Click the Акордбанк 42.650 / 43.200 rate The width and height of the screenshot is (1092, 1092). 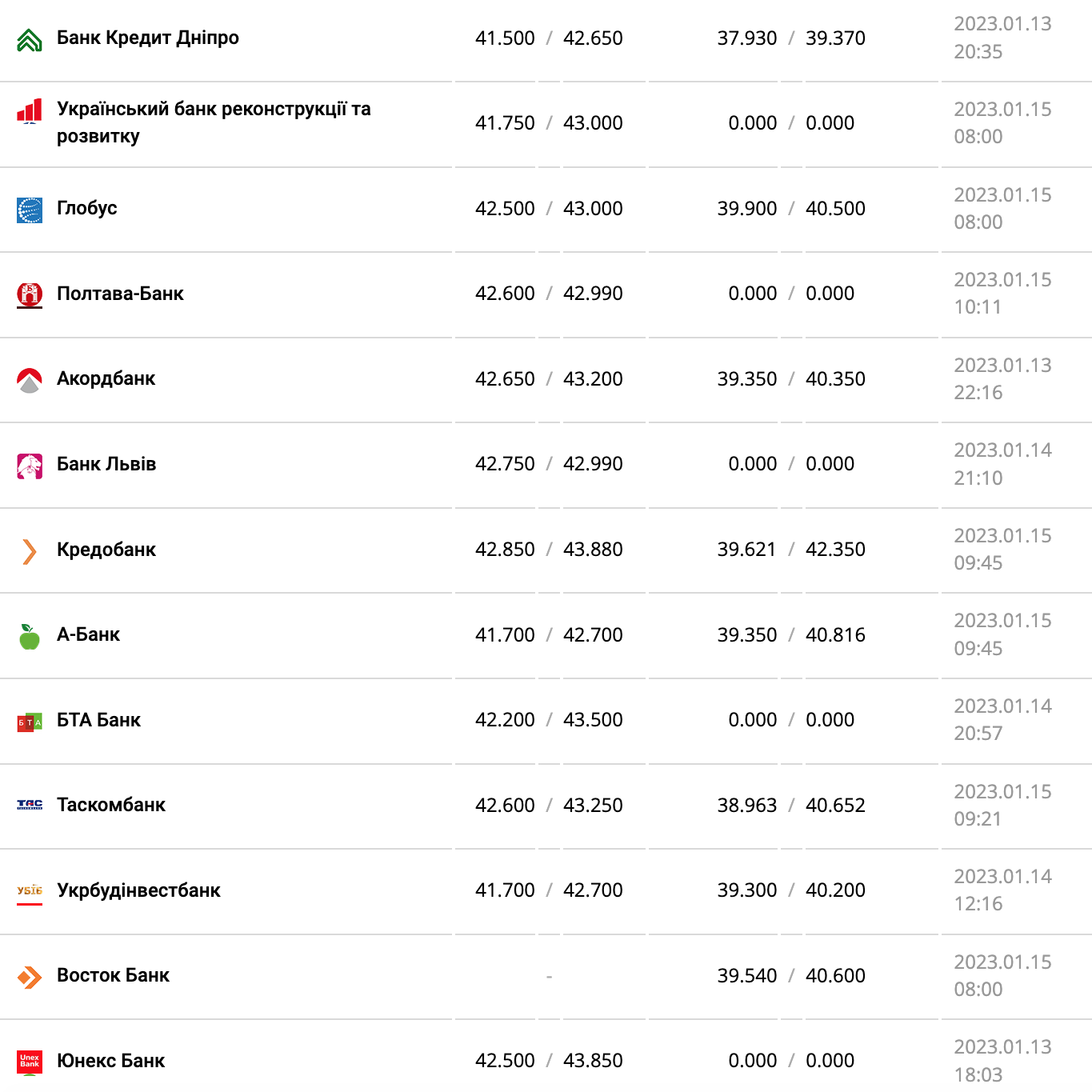click(x=549, y=379)
